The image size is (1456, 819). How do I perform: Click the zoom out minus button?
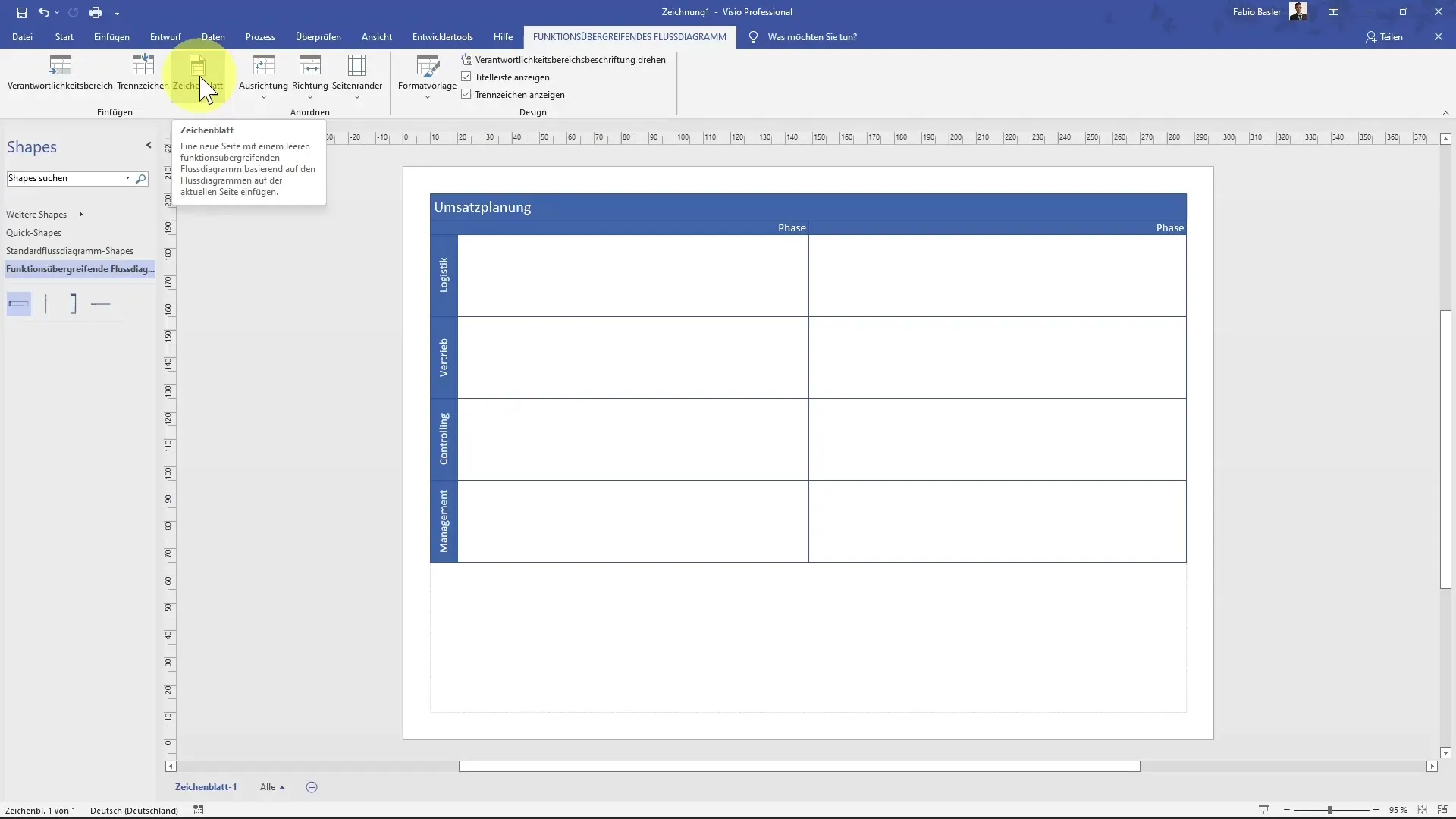click(1287, 810)
